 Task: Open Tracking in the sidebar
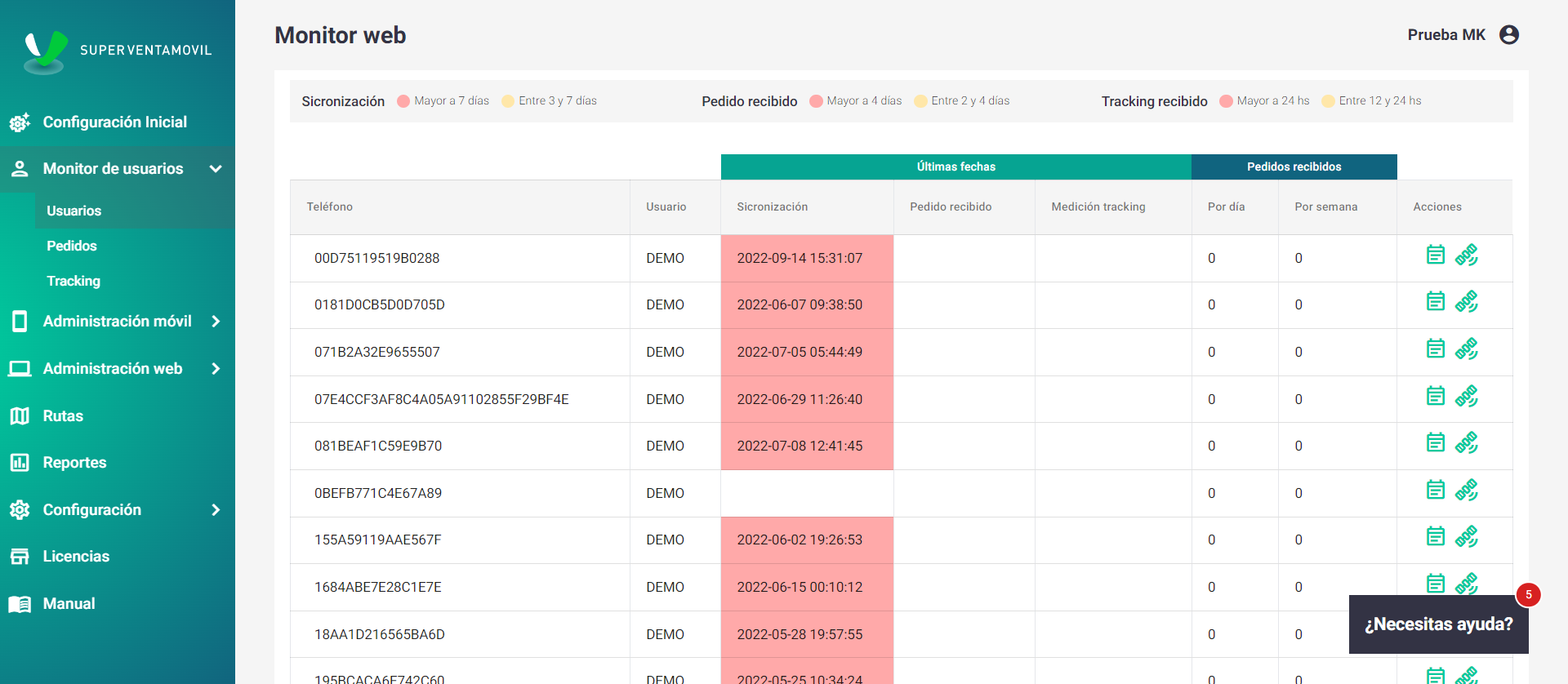(73, 281)
